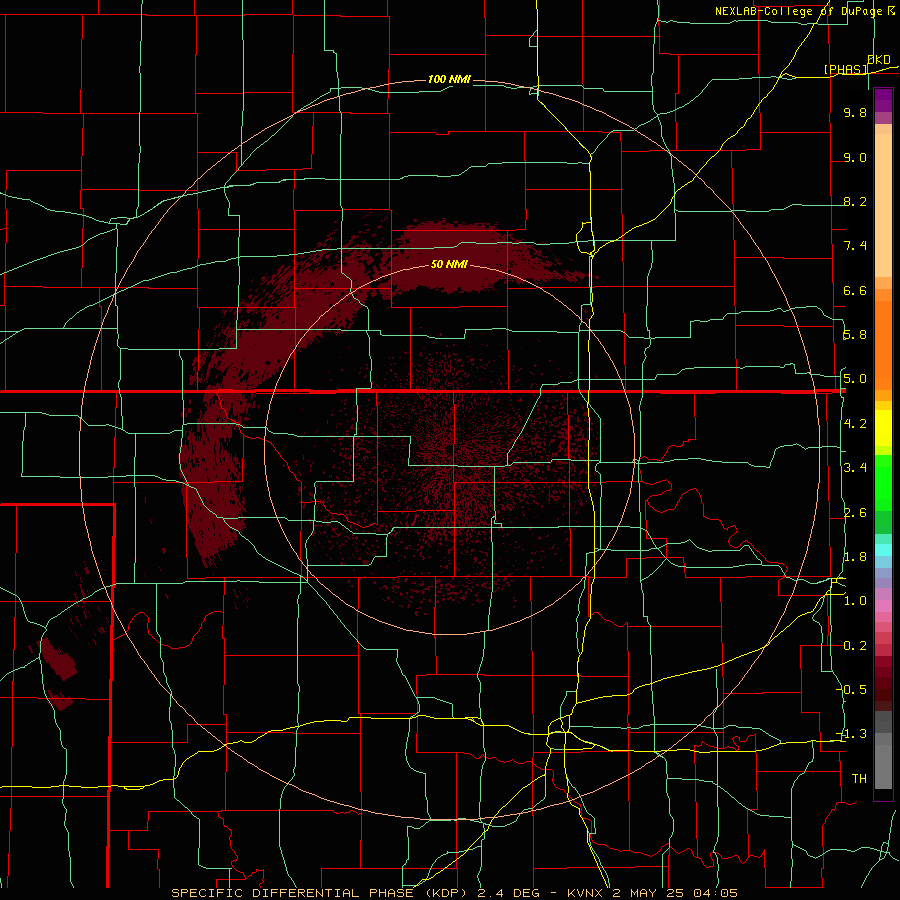The image size is (900, 900).
Task: Click "2 MAY 25" date in the caption
Action: point(649,893)
